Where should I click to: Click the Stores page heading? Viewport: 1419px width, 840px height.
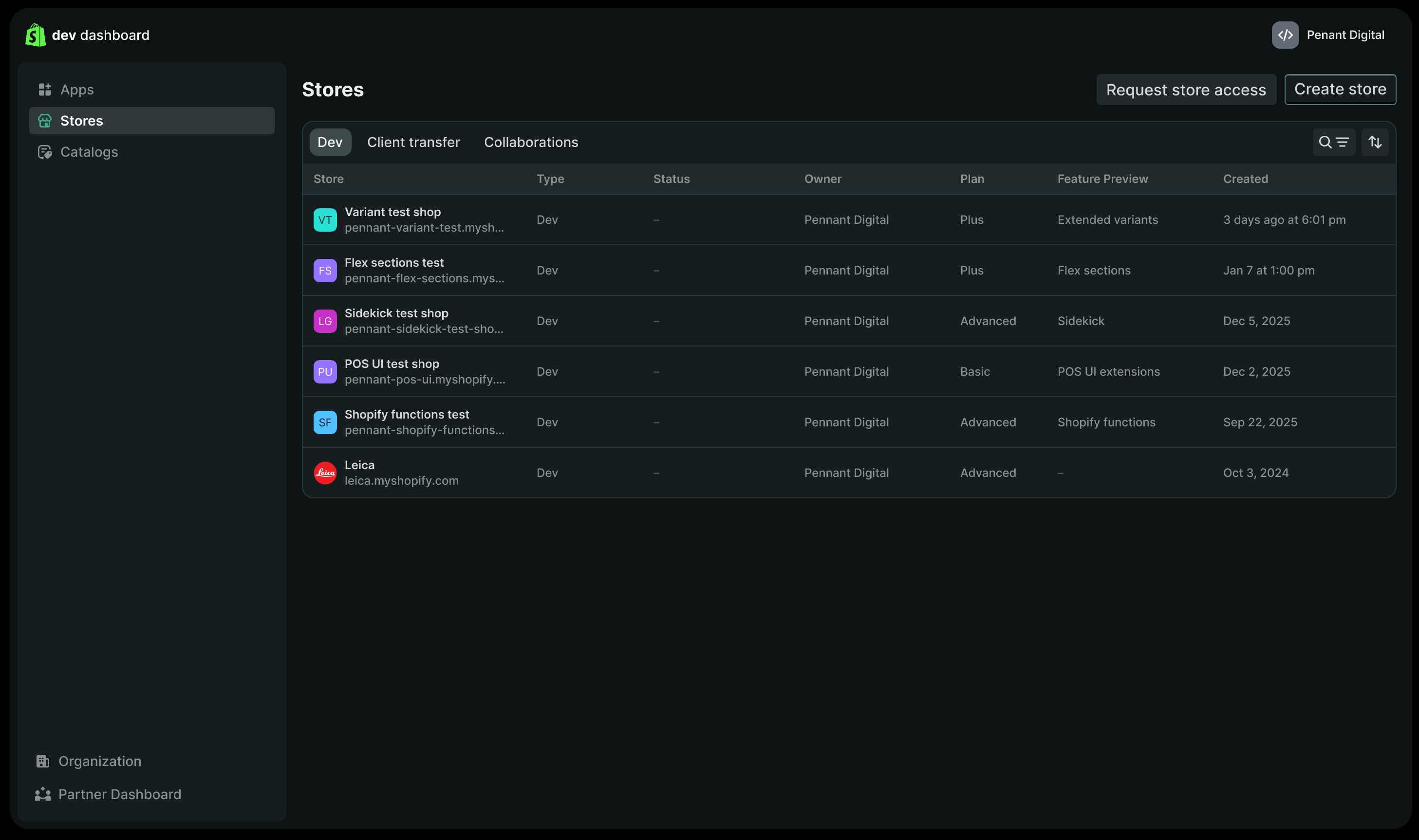pos(333,90)
